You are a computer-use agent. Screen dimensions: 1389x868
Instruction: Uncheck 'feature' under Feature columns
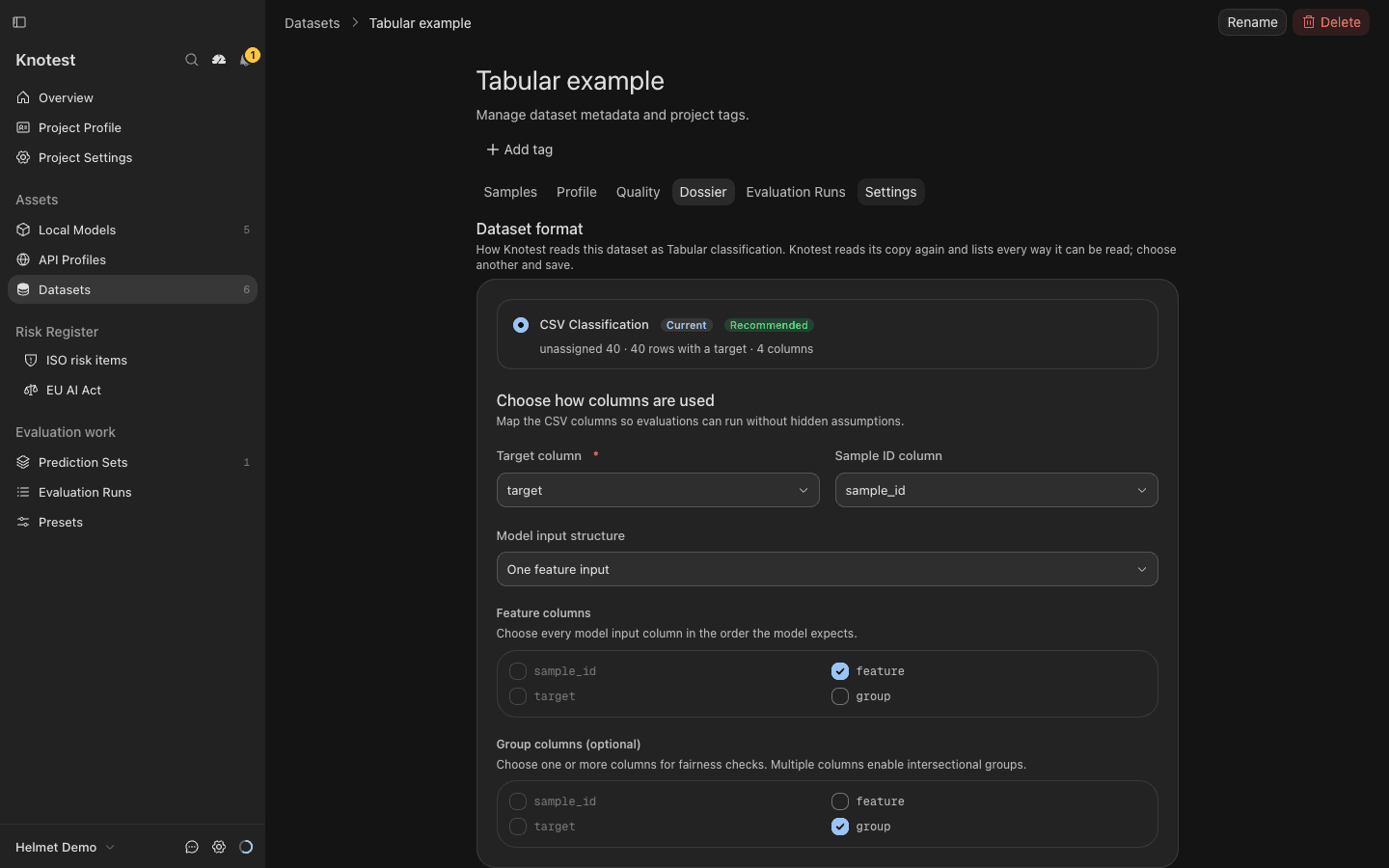pos(840,671)
